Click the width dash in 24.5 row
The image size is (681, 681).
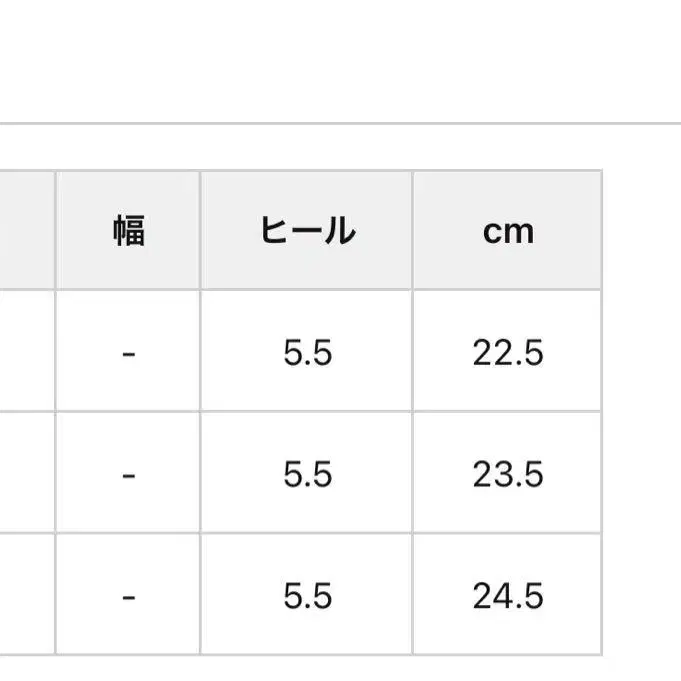[128, 596]
